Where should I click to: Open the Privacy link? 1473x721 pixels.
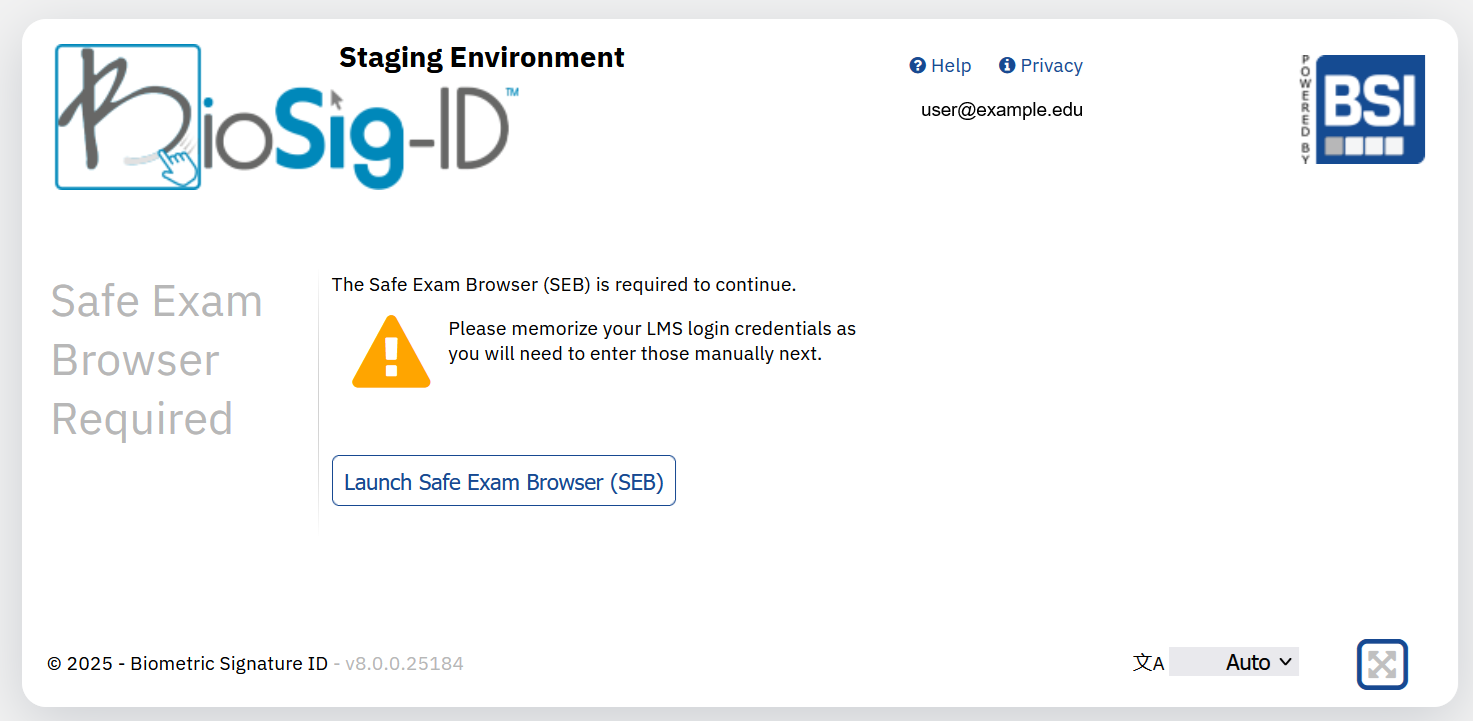click(x=1041, y=66)
